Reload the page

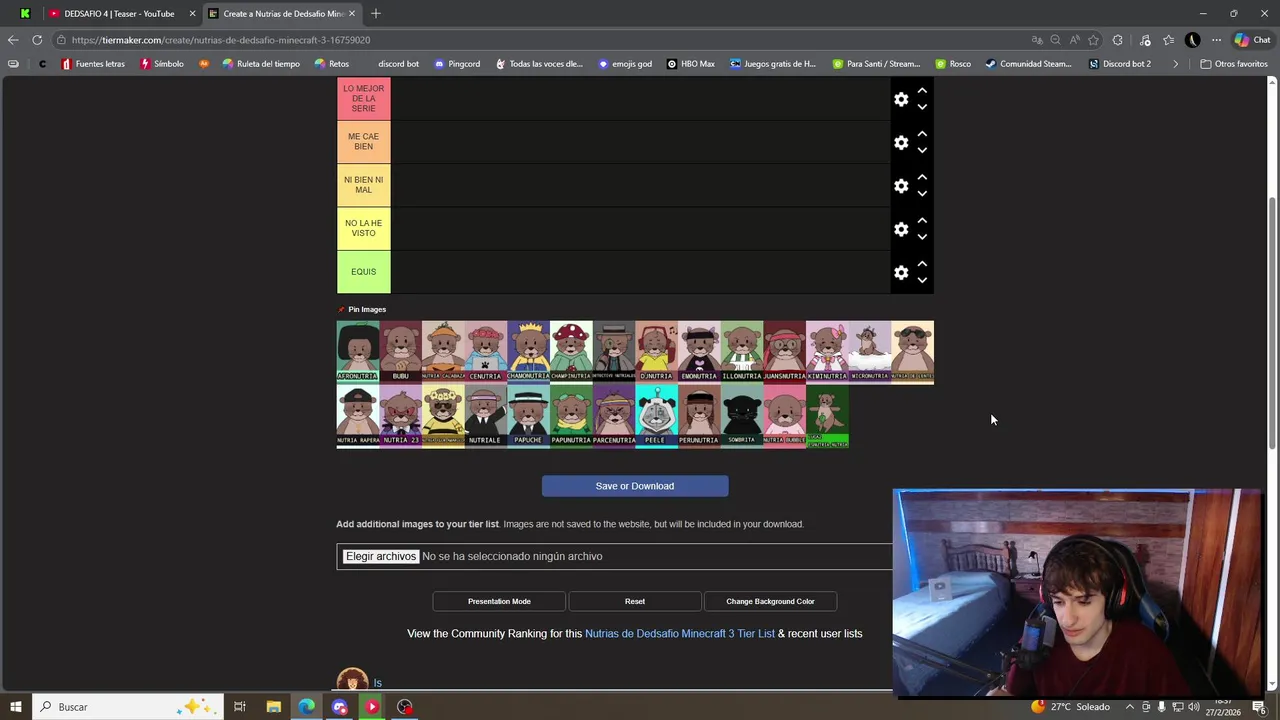click(37, 40)
